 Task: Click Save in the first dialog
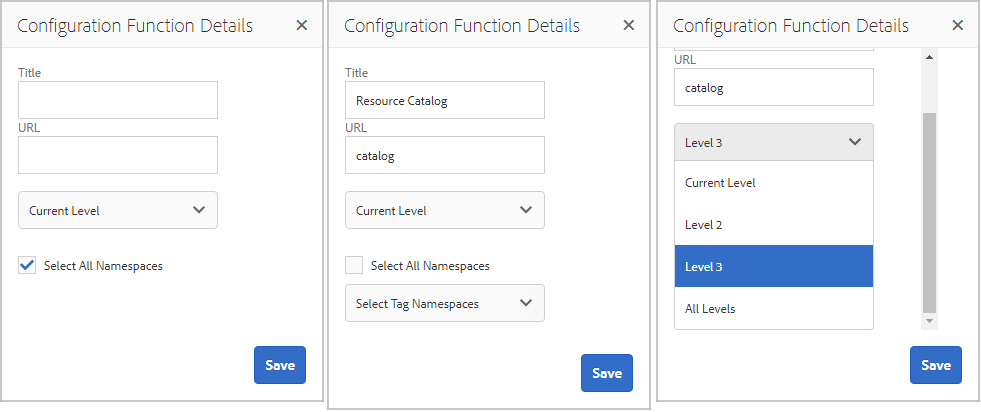coord(280,365)
